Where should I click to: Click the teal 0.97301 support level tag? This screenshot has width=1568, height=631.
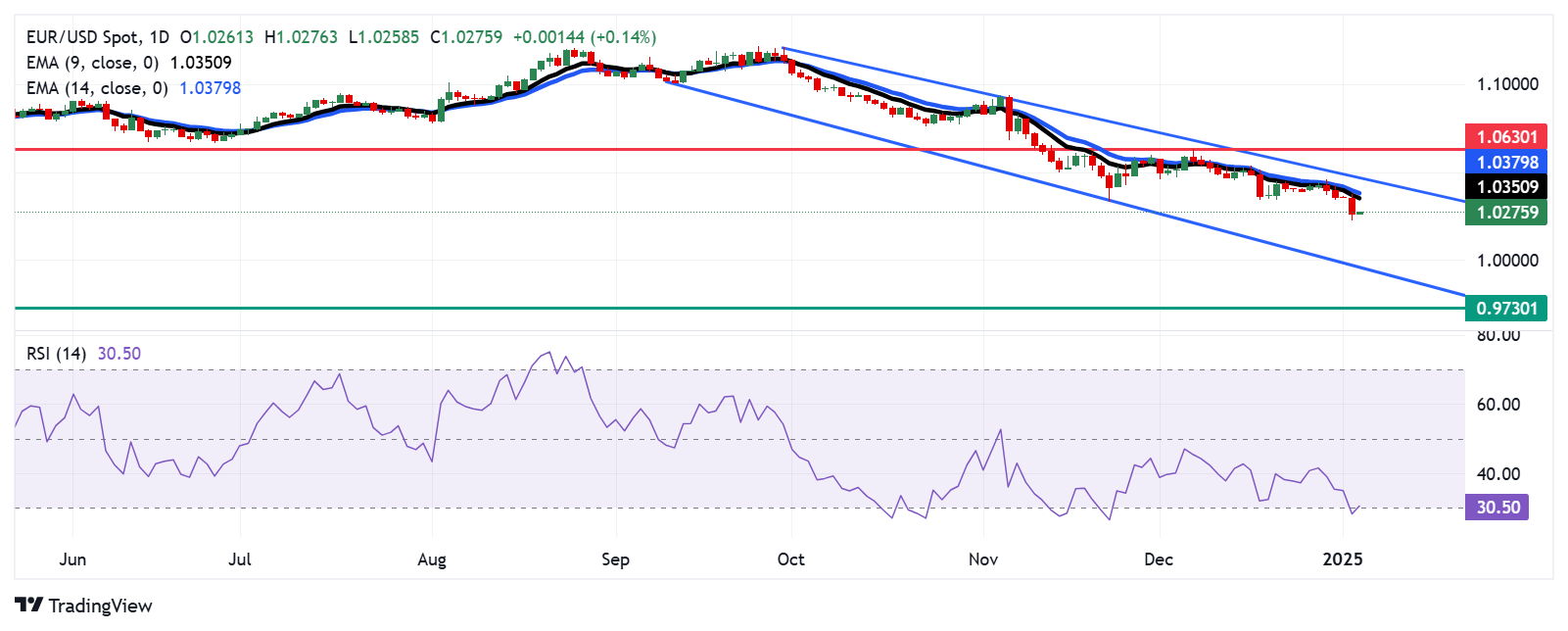[1506, 308]
